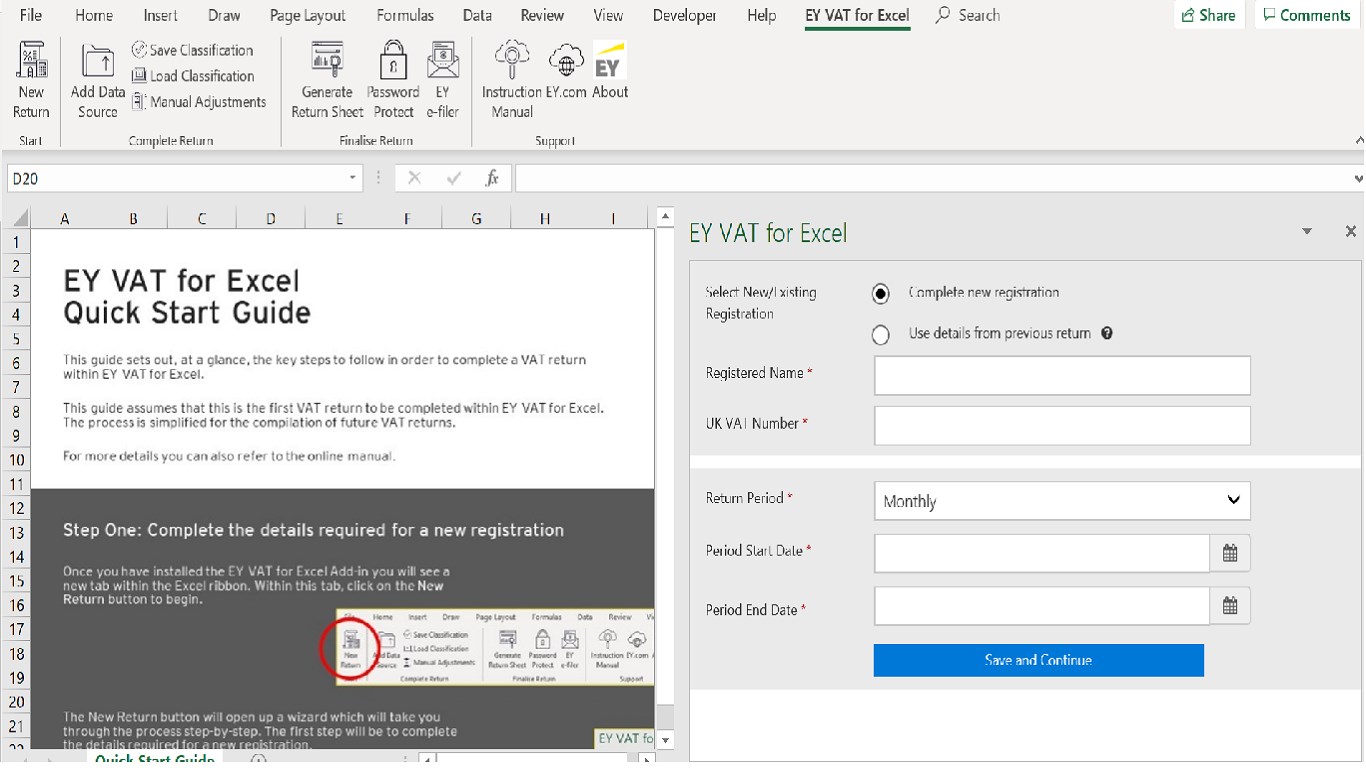Open Manual Adjustments from the ribbon
The height and width of the screenshot is (768, 1366).
click(x=199, y=102)
